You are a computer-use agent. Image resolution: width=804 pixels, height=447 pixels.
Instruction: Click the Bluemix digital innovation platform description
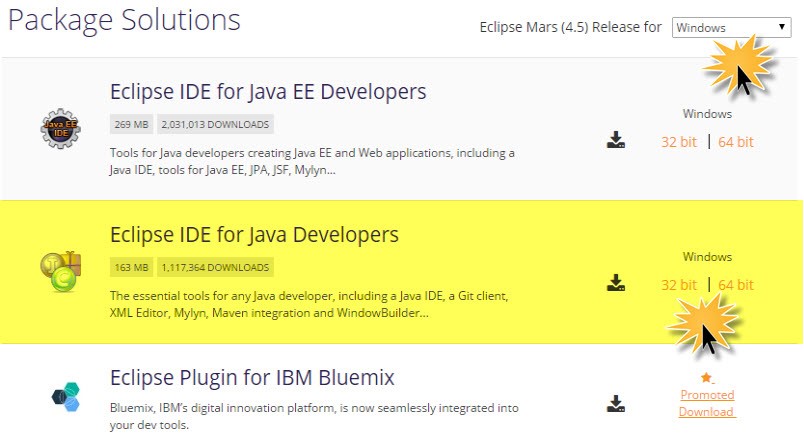click(x=314, y=416)
